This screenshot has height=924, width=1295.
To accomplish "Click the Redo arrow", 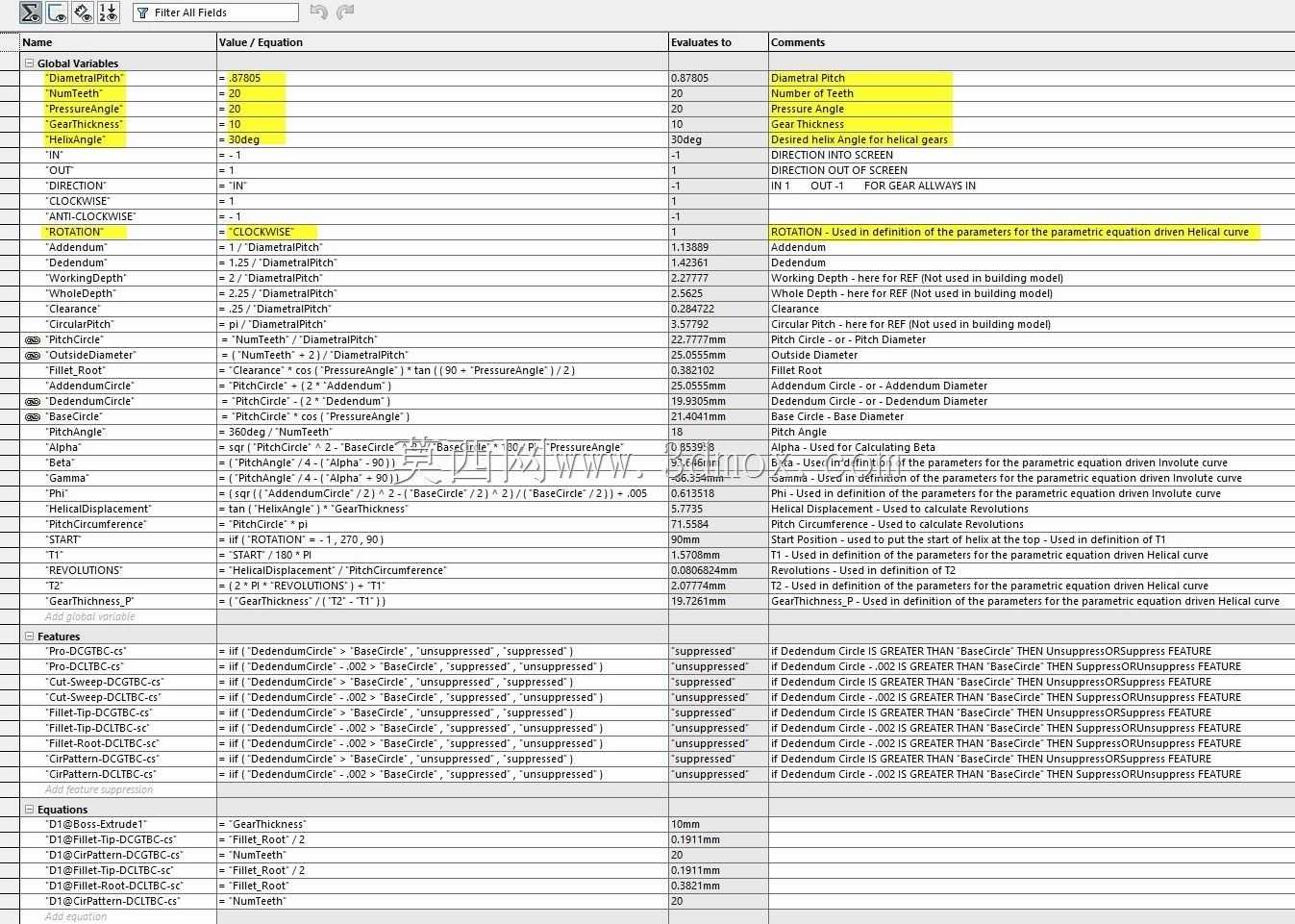I will click(x=345, y=12).
